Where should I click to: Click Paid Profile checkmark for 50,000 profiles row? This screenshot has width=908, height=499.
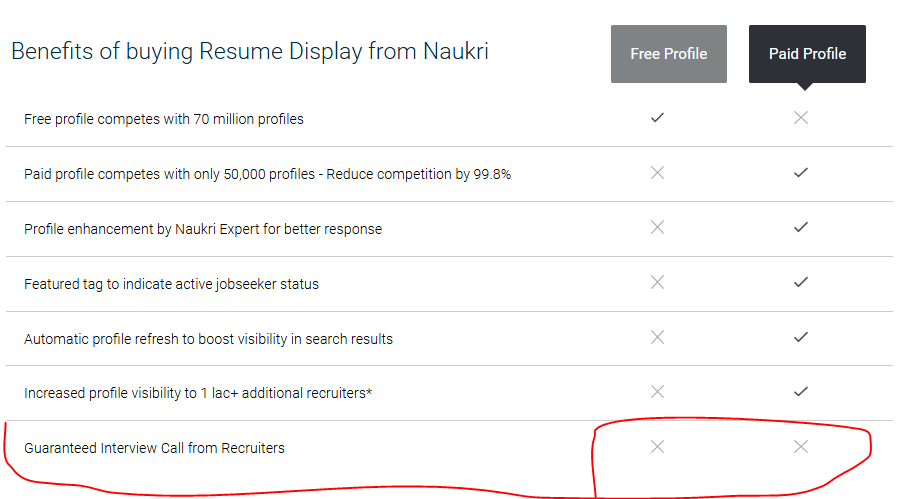click(x=801, y=173)
